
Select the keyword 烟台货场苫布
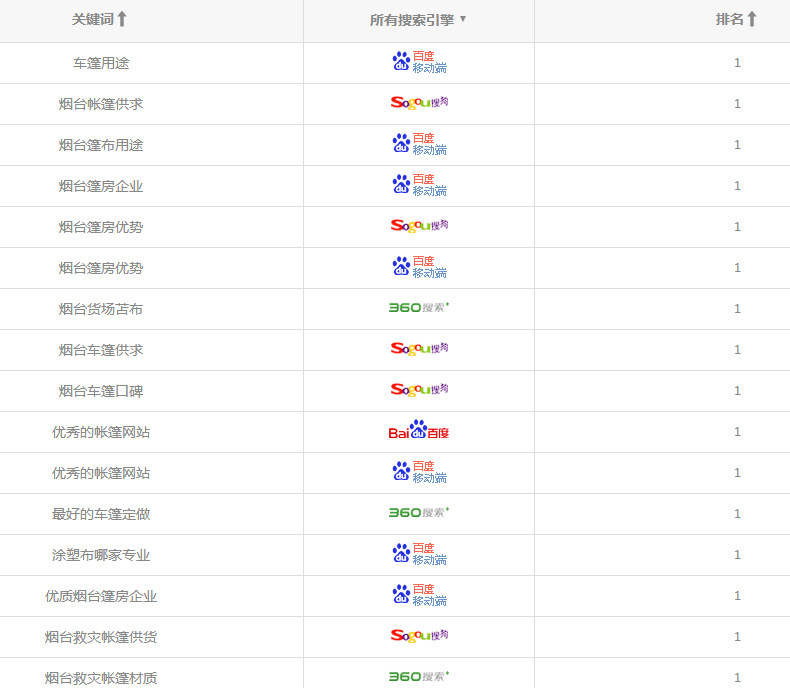(101, 309)
